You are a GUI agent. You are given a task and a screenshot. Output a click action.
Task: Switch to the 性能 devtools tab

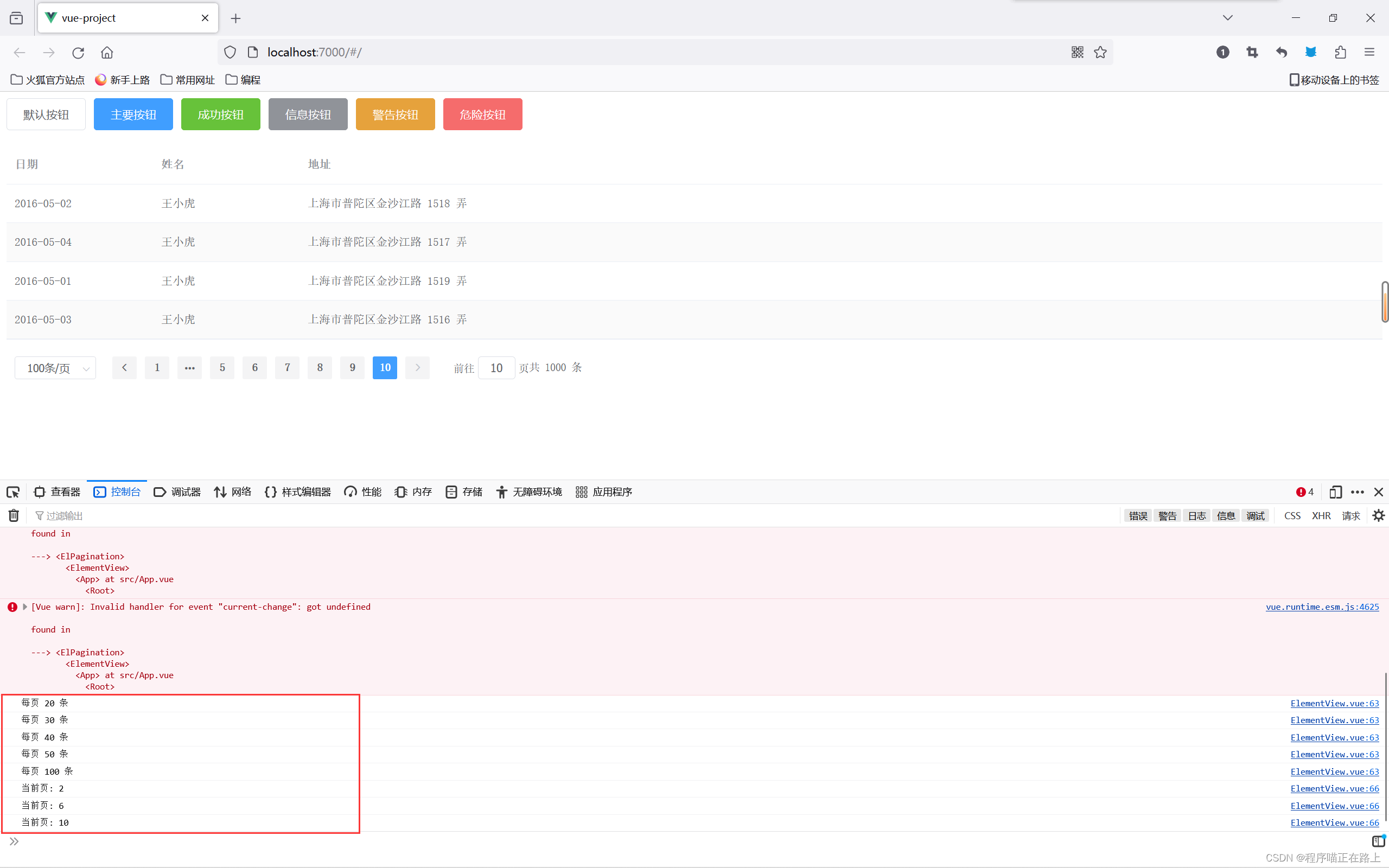coord(363,492)
